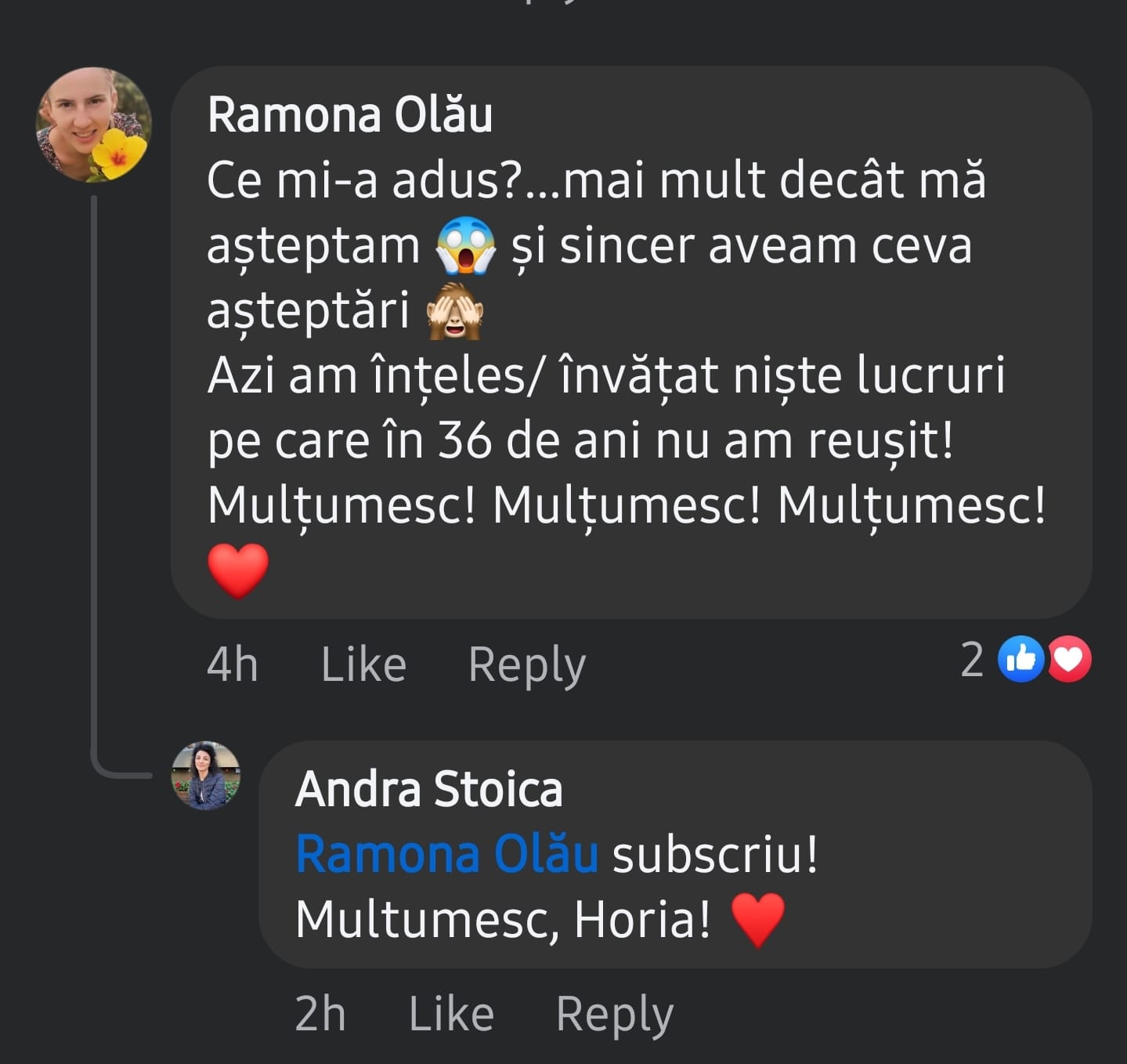This screenshot has width=1127, height=1064.
Task: Click Reply under Andra Stoica's reply
Action: (x=613, y=1012)
